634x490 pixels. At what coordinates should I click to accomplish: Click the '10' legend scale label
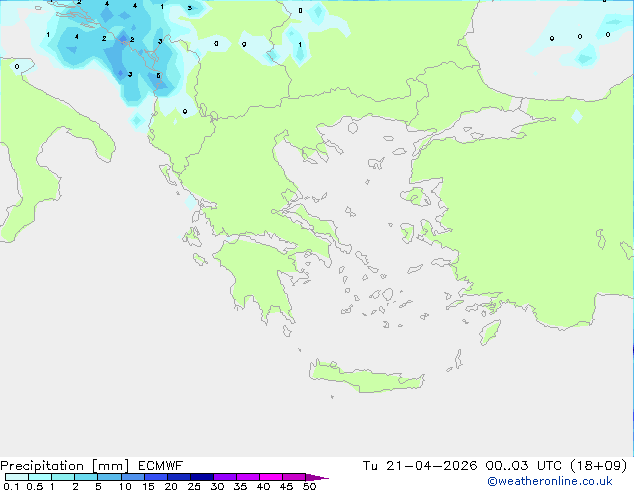coord(125,486)
